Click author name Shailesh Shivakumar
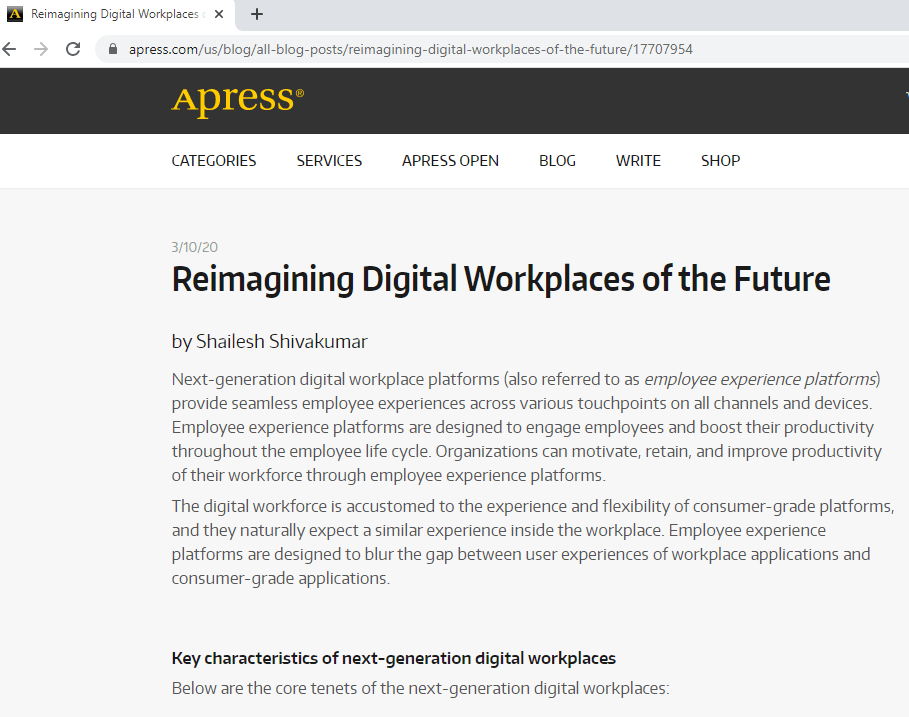This screenshot has width=909, height=717. click(281, 341)
